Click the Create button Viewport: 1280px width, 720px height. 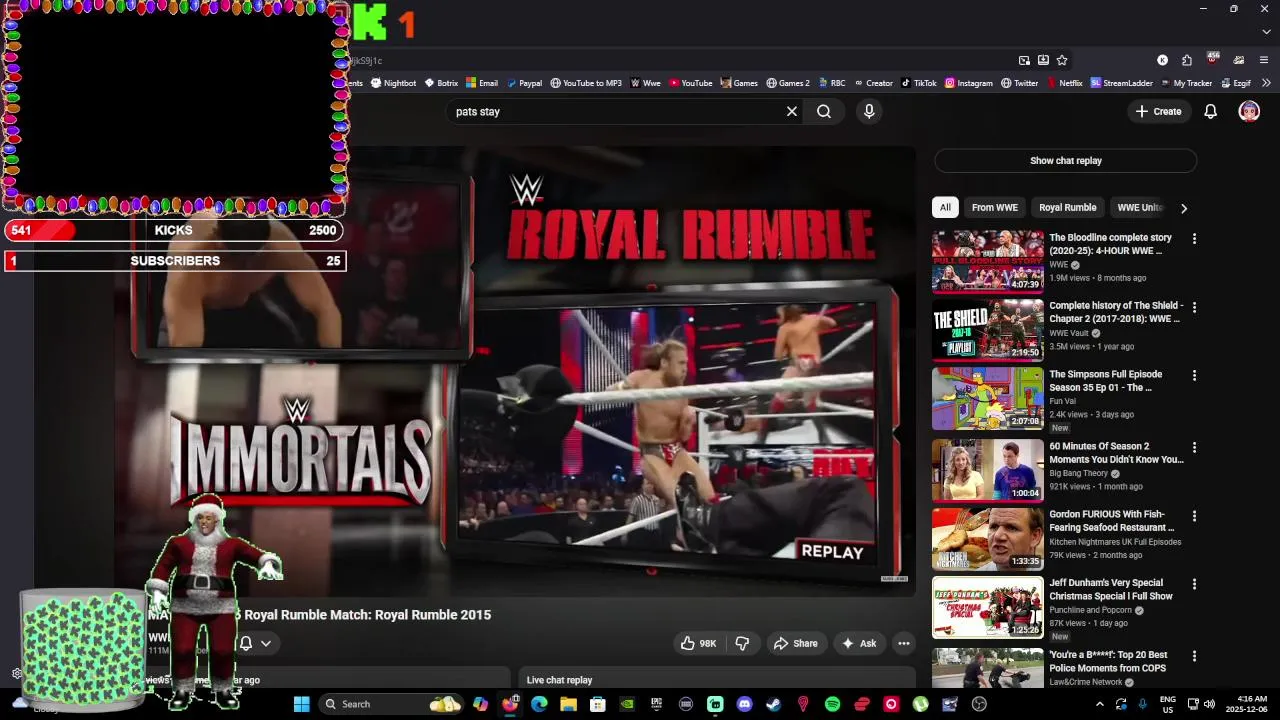[x=1158, y=112]
